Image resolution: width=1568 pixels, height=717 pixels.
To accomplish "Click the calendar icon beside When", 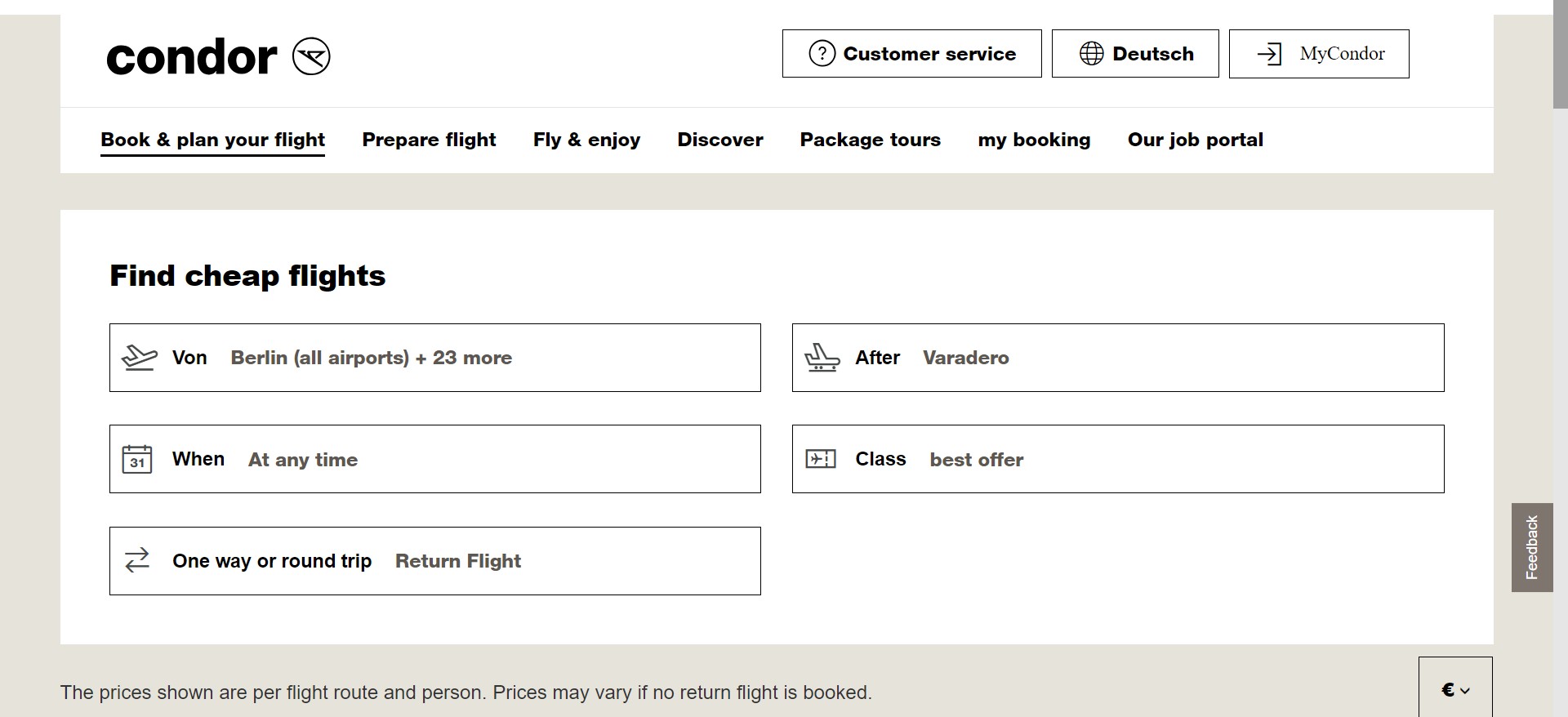I will click(137, 459).
